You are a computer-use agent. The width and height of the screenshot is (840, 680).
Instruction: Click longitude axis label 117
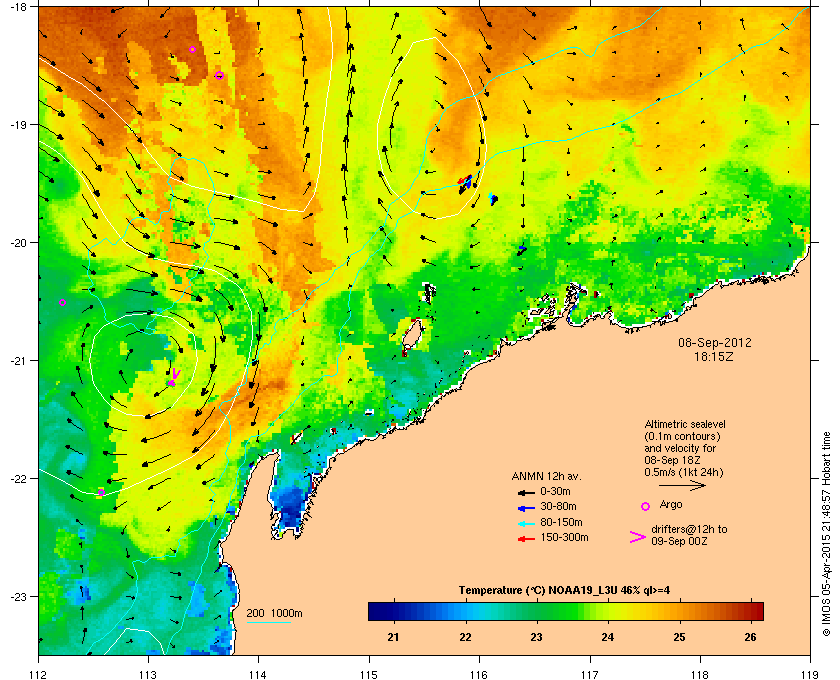[x=590, y=674]
